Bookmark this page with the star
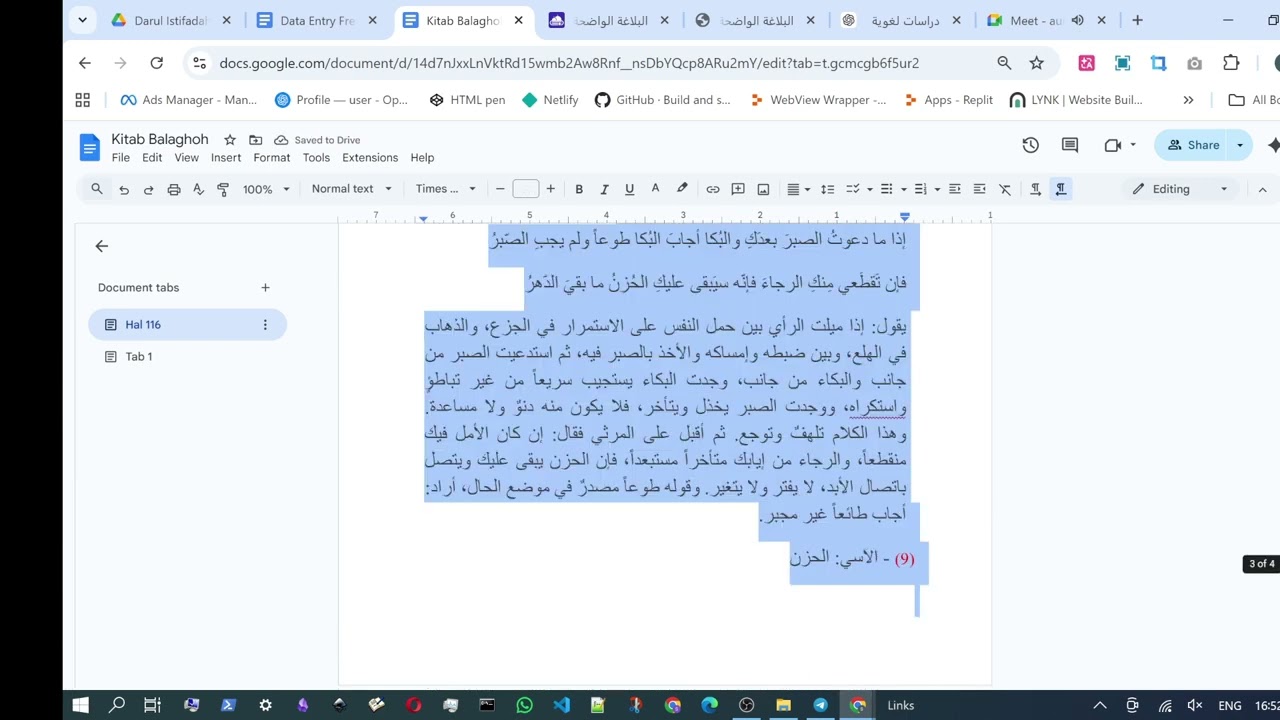Viewport: 1280px width, 720px height. (1037, 63)
